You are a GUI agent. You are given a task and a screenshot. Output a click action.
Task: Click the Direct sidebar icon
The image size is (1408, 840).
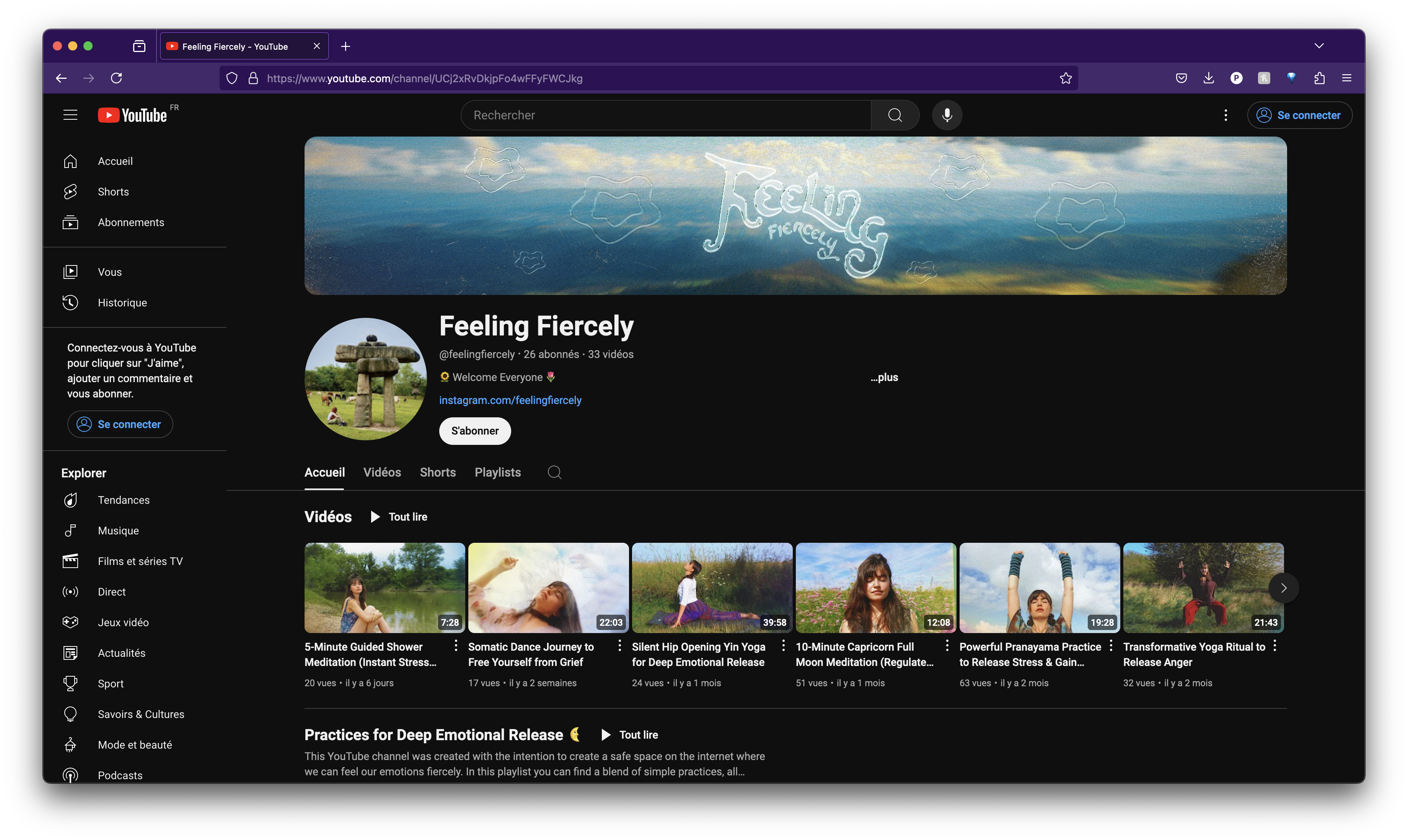[70, 591]
